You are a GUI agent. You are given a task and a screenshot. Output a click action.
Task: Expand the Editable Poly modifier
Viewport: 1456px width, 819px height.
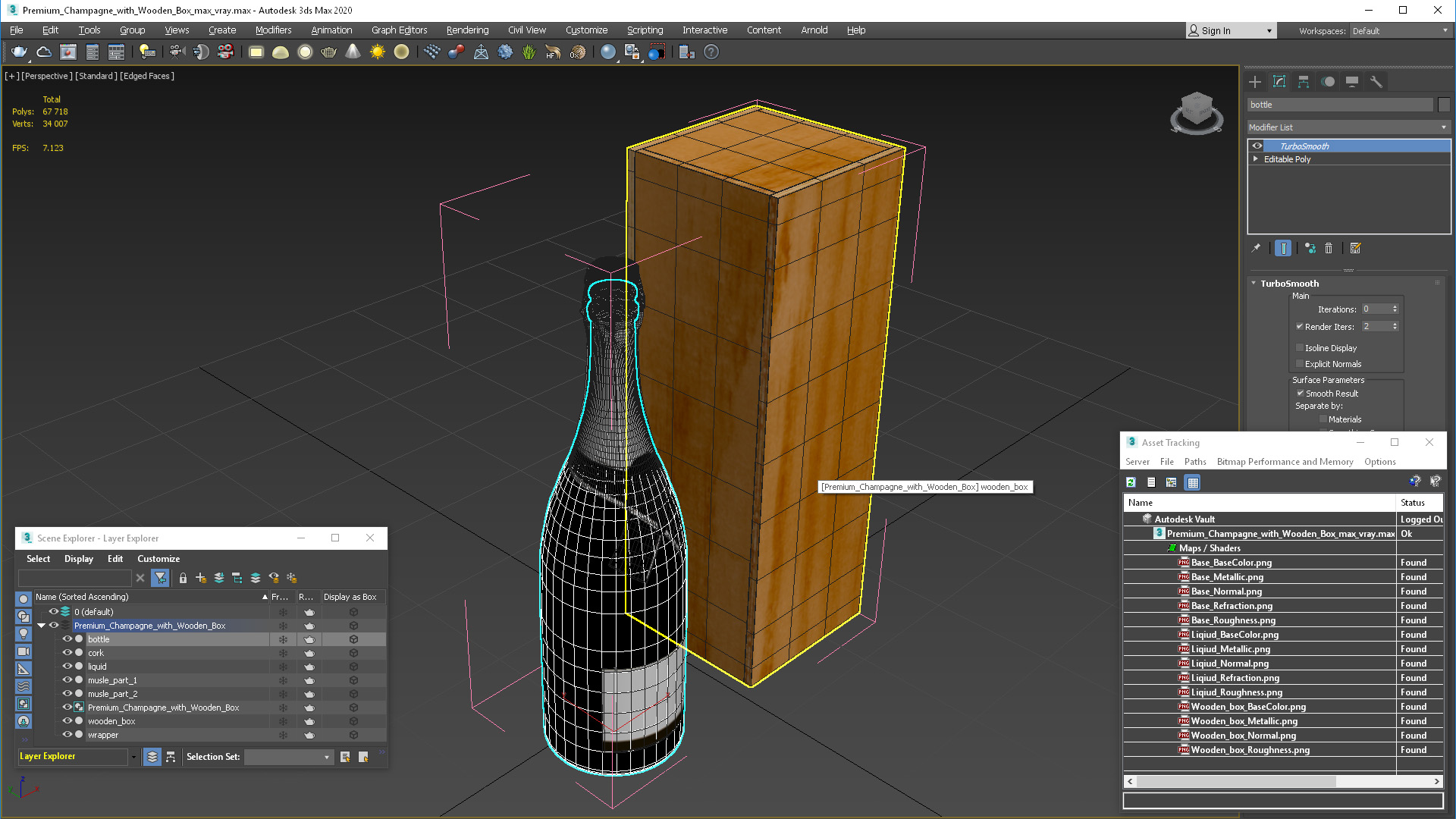(1256, 159)
